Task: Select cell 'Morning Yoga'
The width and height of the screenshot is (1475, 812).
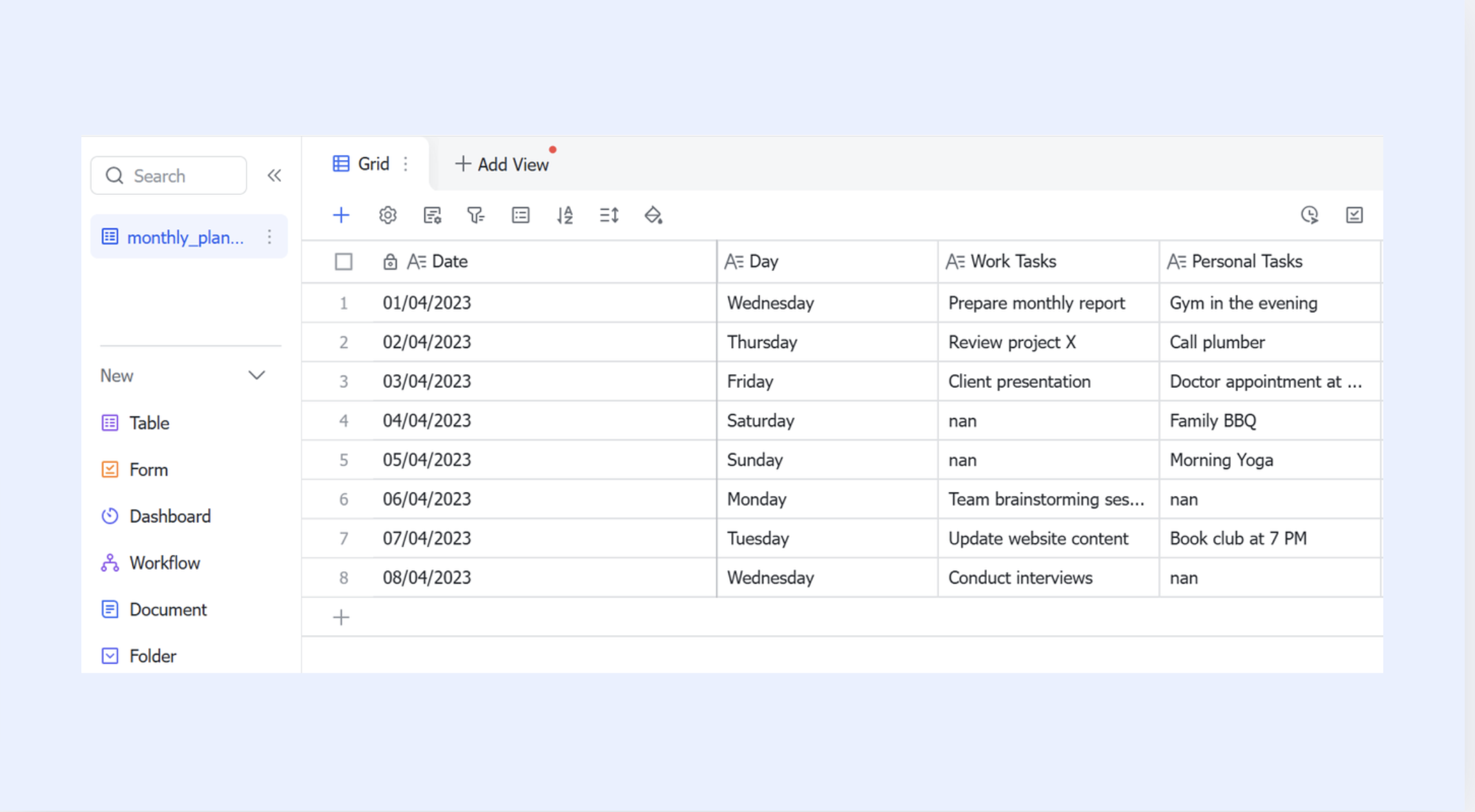Action: click(x=1270, y=460)
